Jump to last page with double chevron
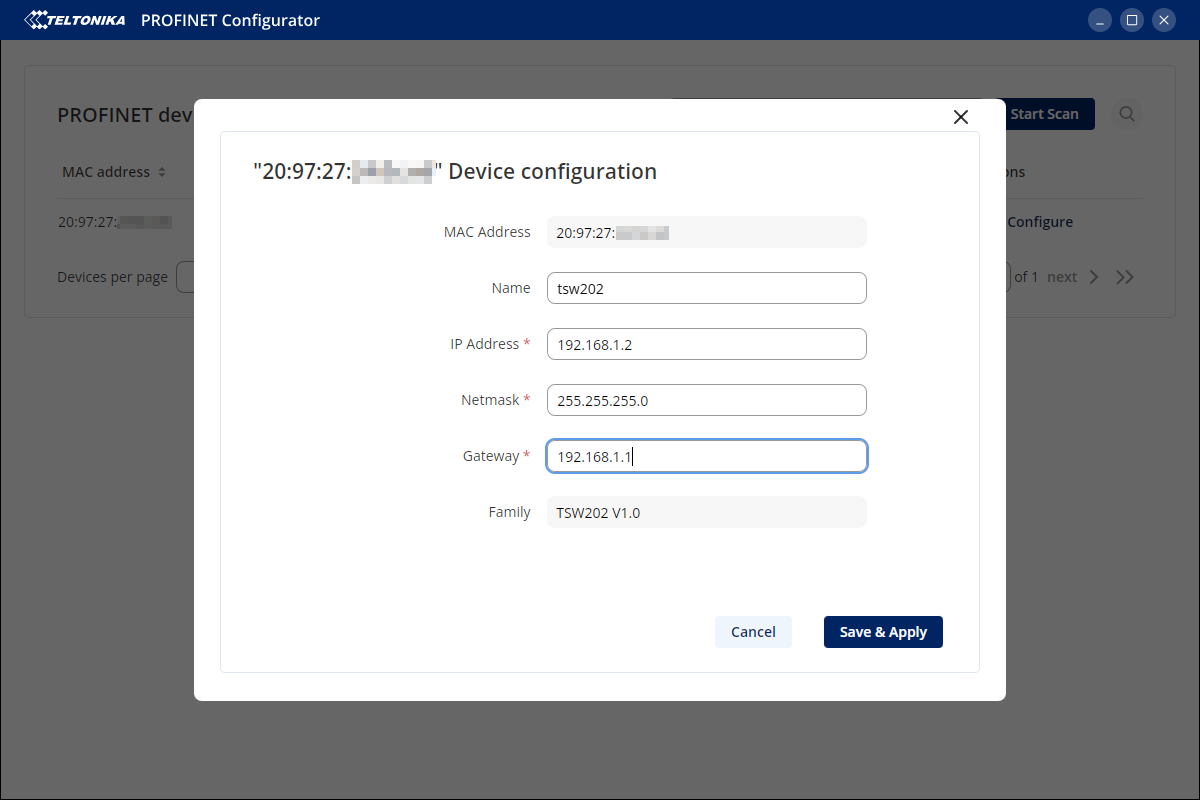 click(1125, 277)
